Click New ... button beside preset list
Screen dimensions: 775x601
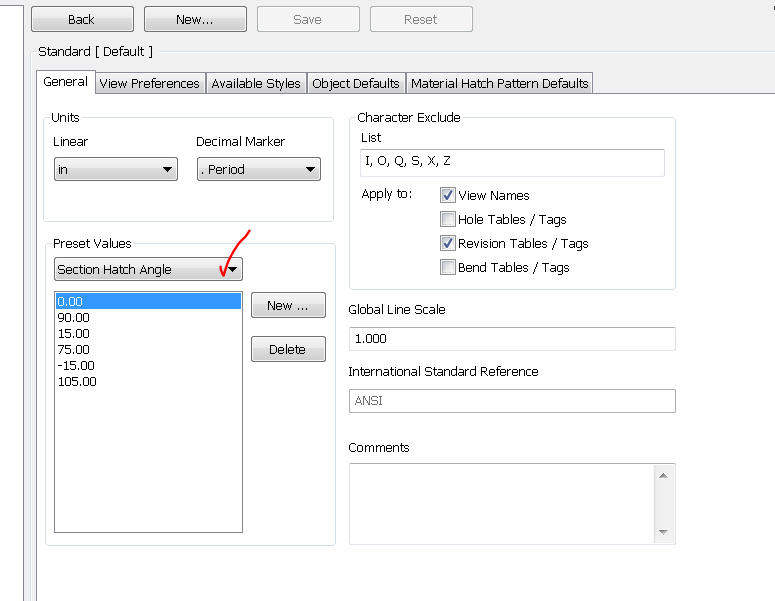[x=288, y=306]
